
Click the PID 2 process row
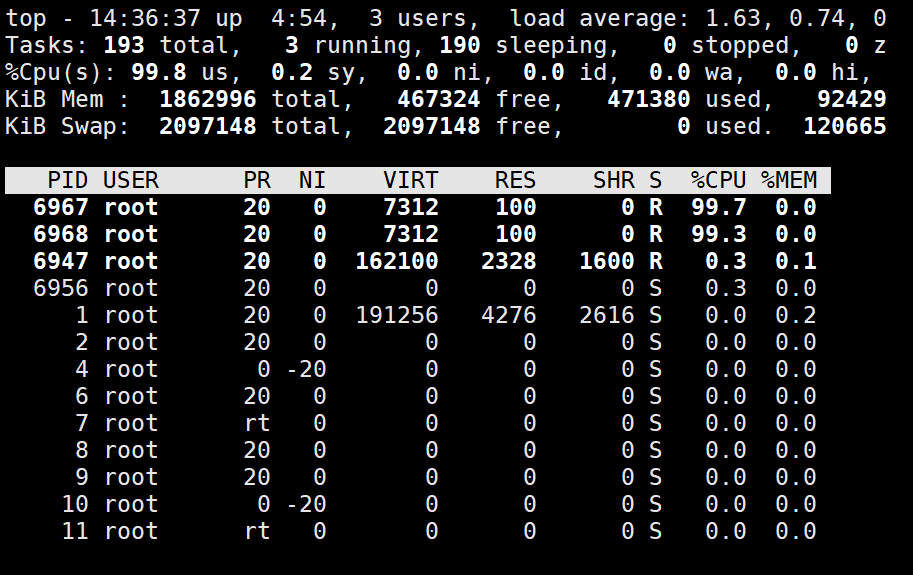[x=417, y=342]
